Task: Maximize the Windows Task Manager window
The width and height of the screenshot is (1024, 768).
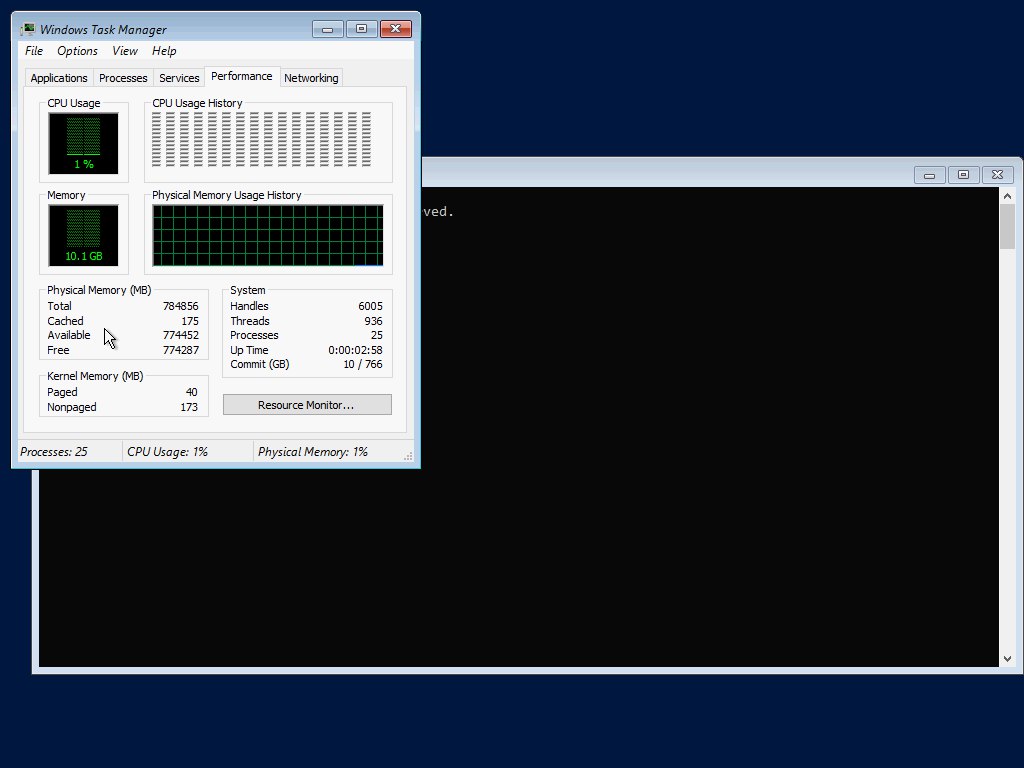Action: (x=361, y=29)
